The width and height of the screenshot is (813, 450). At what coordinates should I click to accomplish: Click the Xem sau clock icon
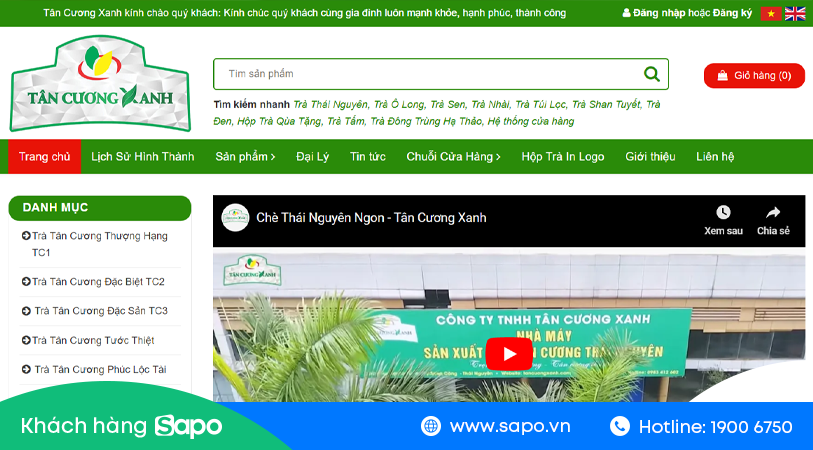click(723, 212)
